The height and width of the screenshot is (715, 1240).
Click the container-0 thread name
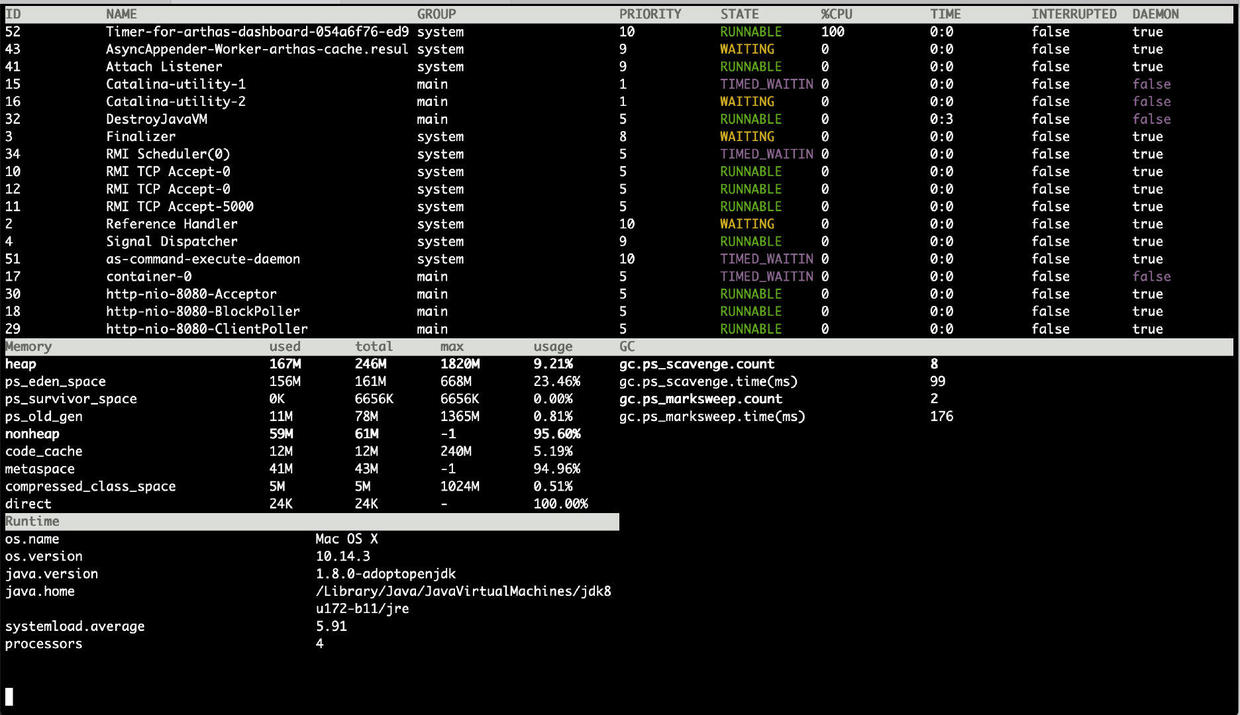click(x=149, y=276)
